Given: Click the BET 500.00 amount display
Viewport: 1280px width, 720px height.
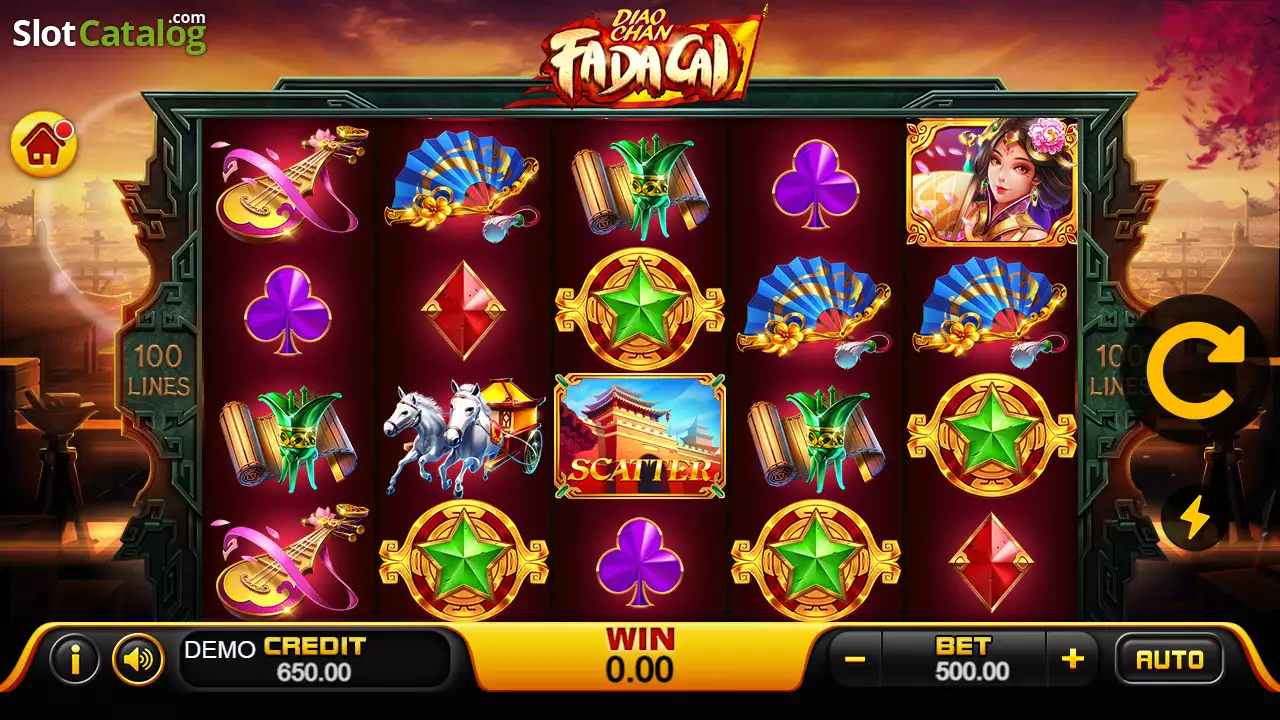Looking at the screenshot, I should (x=964, y=659).
